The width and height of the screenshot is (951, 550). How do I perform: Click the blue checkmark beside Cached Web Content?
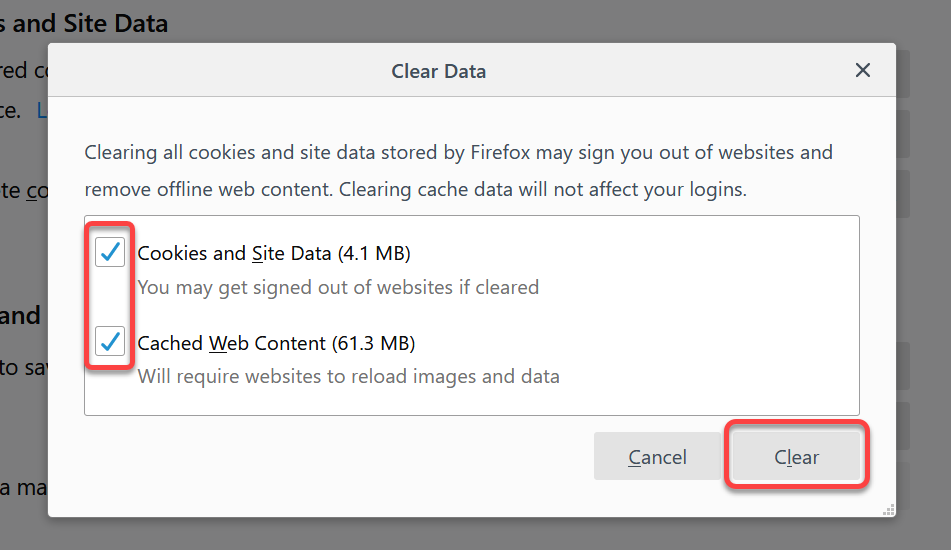click(x=110, y=341)
